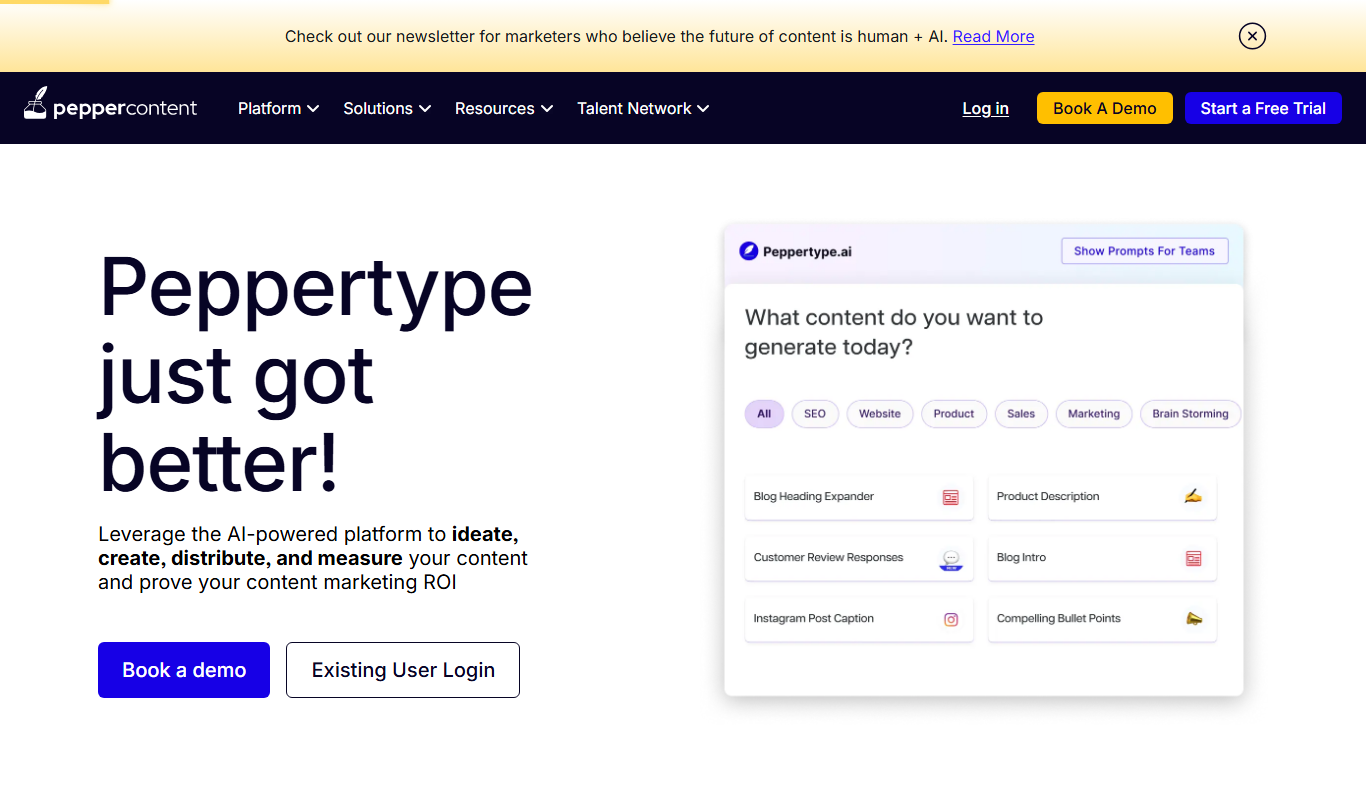Click the Customer Review Responses chat icon

coord(951,560)
